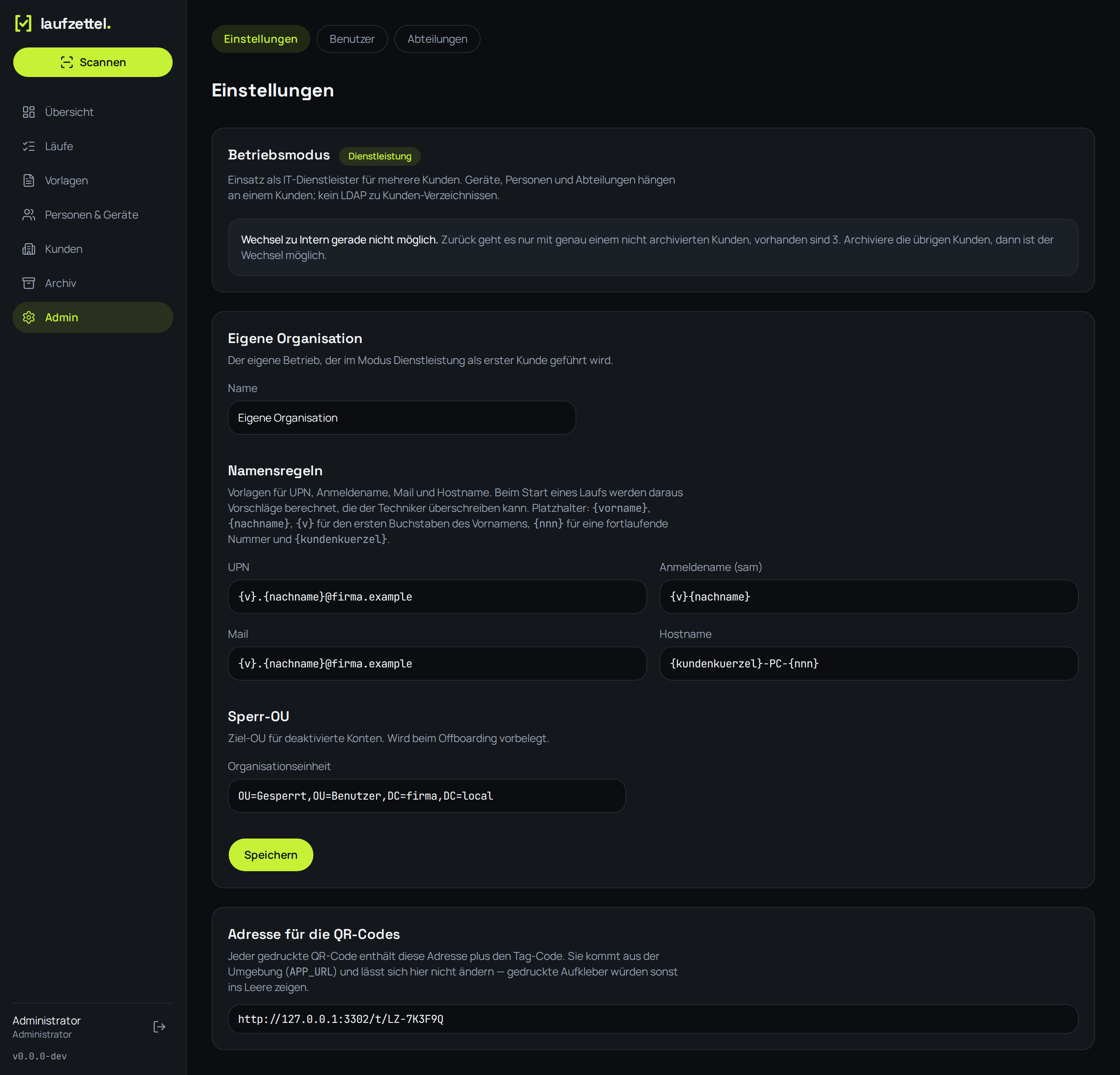Click the Admin gear icon
The width and height of the screenshot is (1120, 1075).
(x=28, y=318)
